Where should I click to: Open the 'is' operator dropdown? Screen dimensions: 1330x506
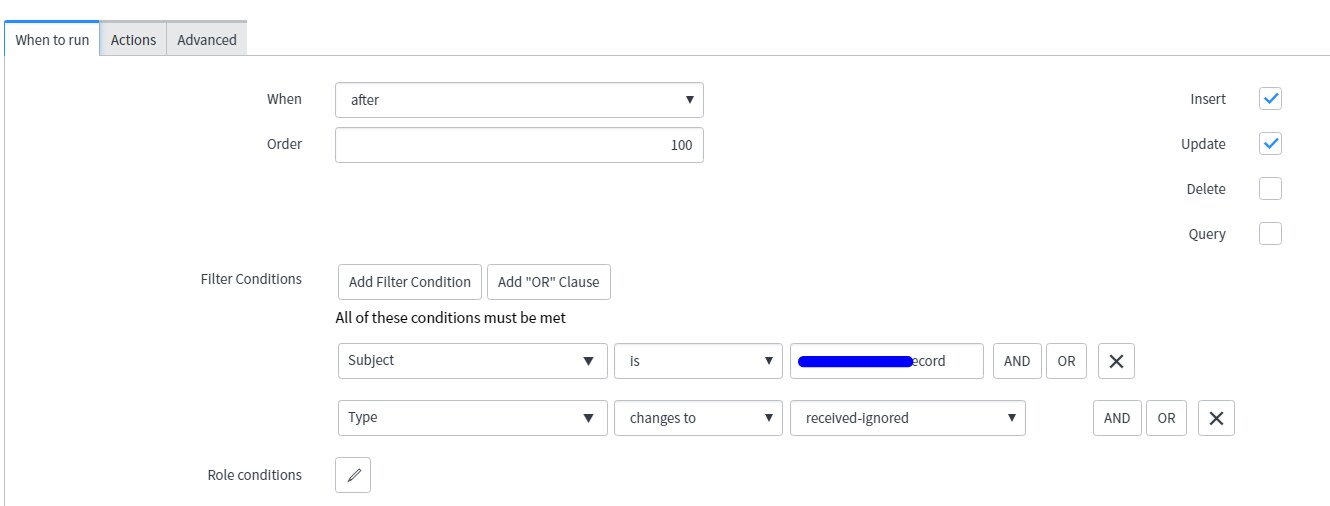[x=698, y=361]
